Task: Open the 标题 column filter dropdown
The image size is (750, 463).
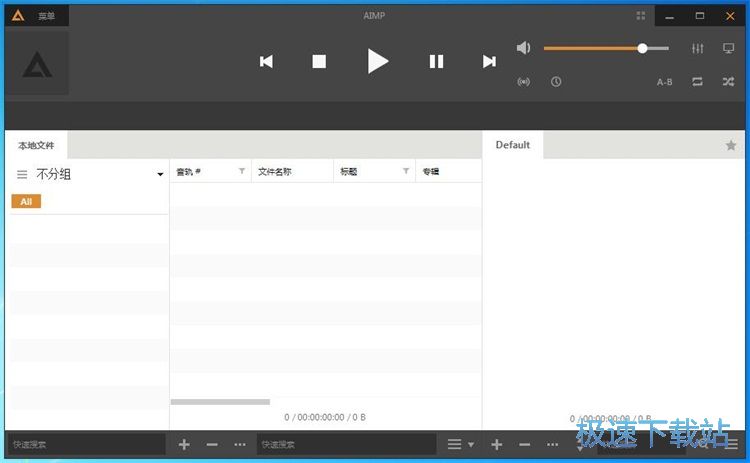Action: pyautogui.click(x=405, y=172)
